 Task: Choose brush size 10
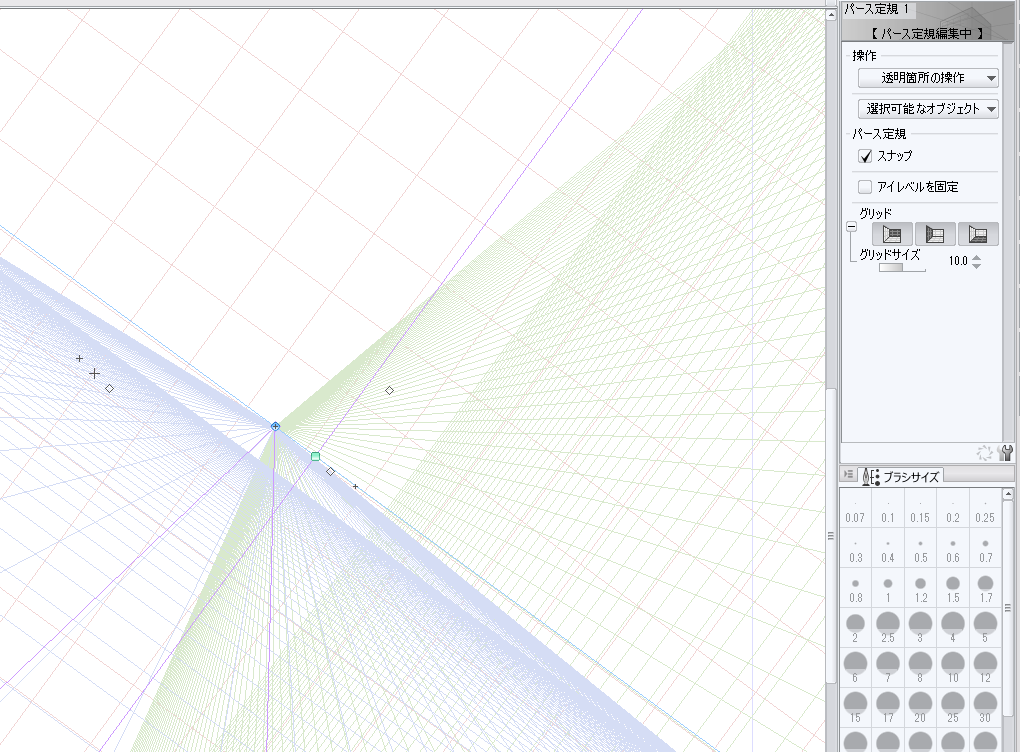(953, 667)
